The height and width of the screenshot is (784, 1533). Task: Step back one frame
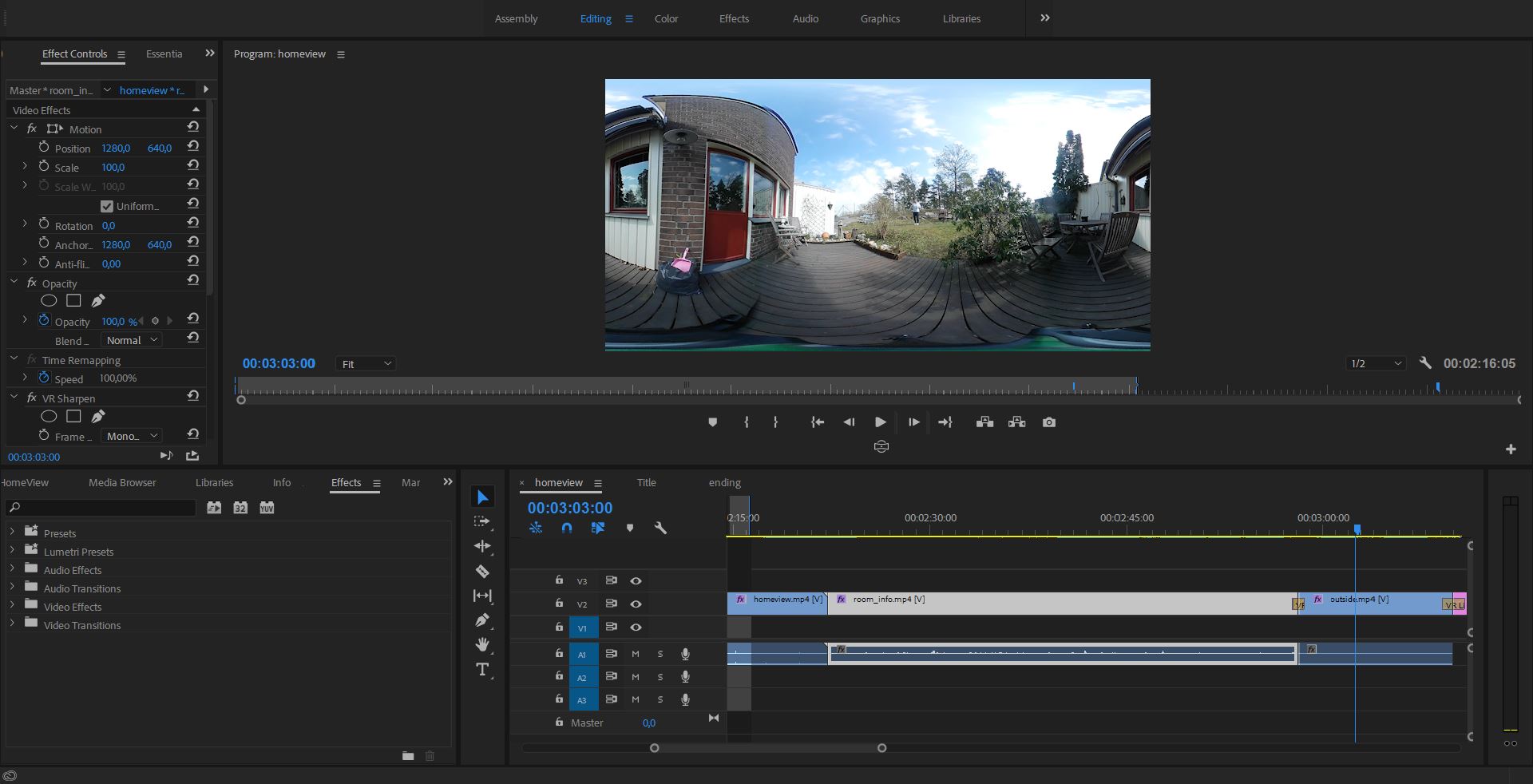[849, 422]
